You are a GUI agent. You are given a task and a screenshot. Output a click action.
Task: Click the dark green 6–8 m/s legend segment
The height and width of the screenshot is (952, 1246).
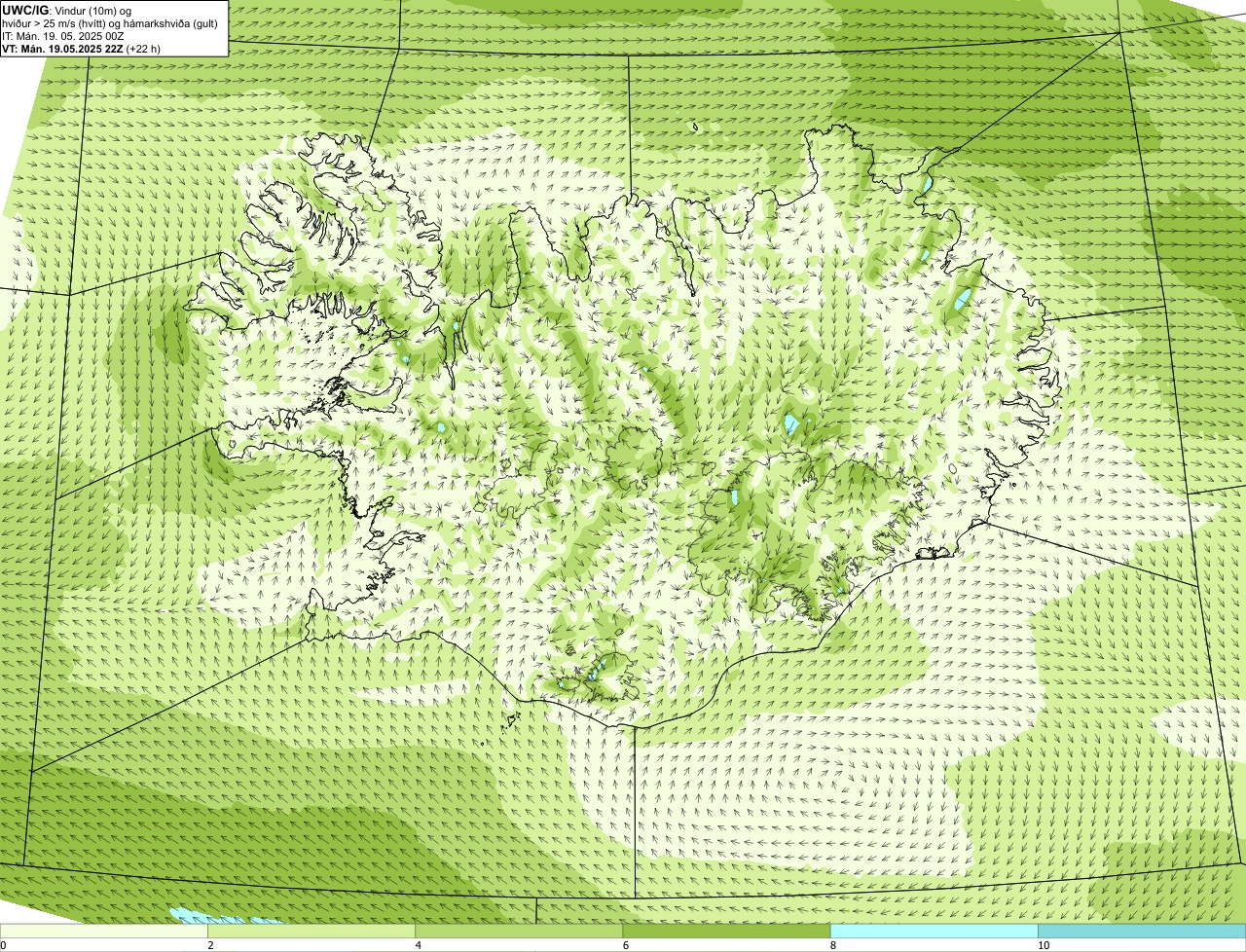(726, 932)
